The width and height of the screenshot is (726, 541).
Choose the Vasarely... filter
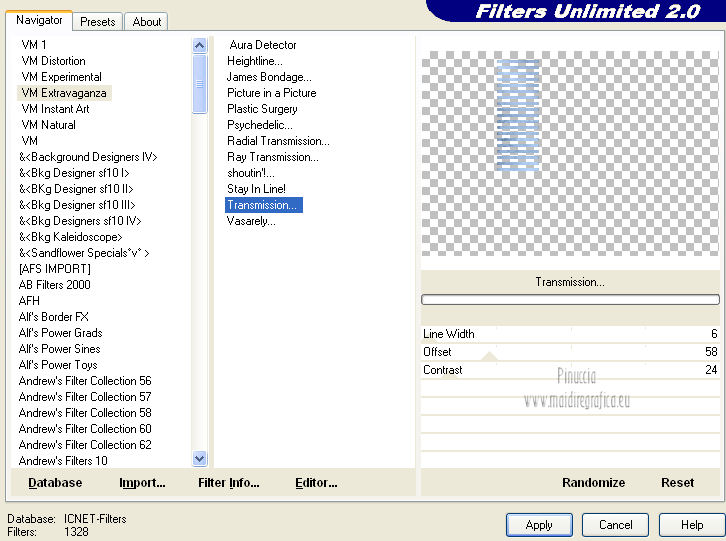tap(251, 221)
